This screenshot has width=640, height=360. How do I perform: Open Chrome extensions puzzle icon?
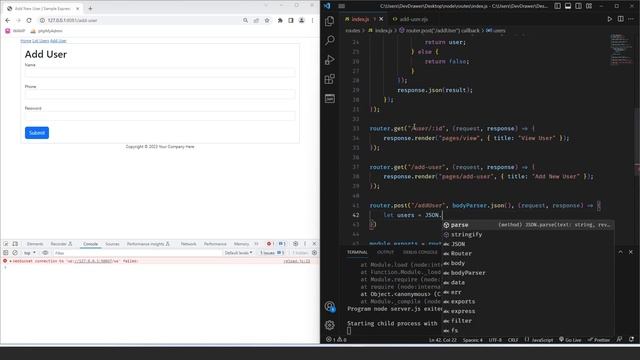[x=280, y=20]
